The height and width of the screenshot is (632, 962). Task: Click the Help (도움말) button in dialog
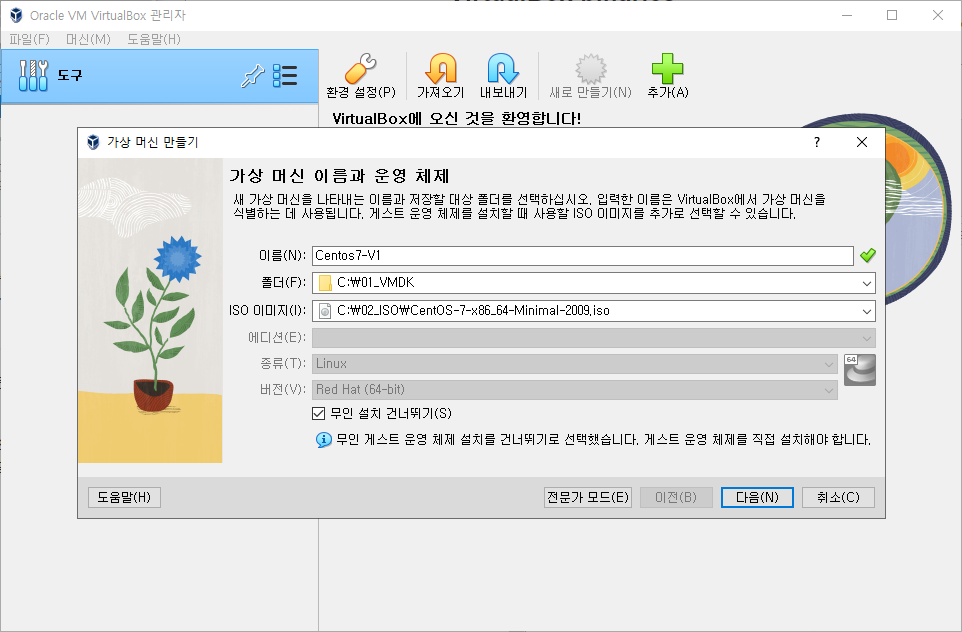pyautogui.click(x=125, y=497)
